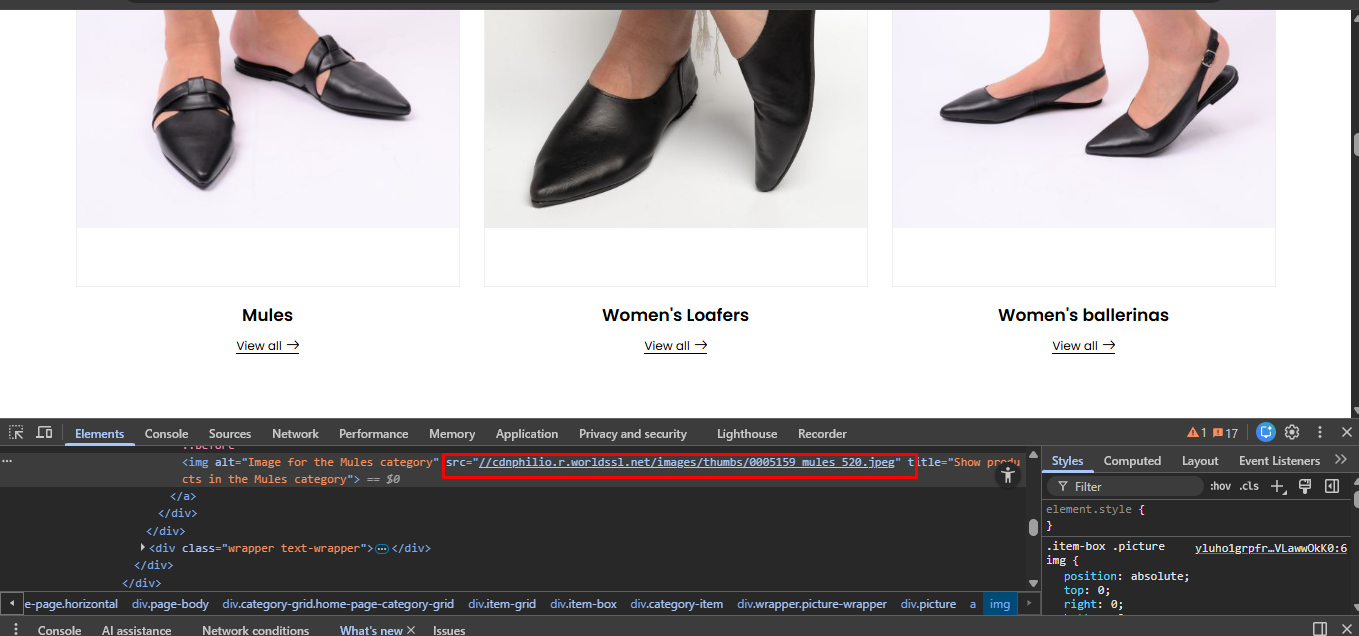Click the new style rule plus icon
The height and width of the screenshot is (636, 1359).
click(x=1276, y=486)
